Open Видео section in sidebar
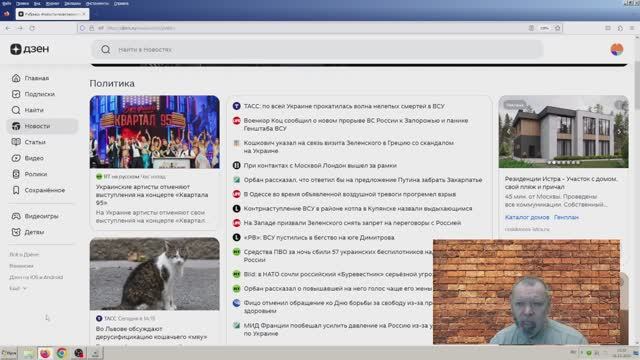The width and height of the screenshot is (640, 360). [27, 158]
